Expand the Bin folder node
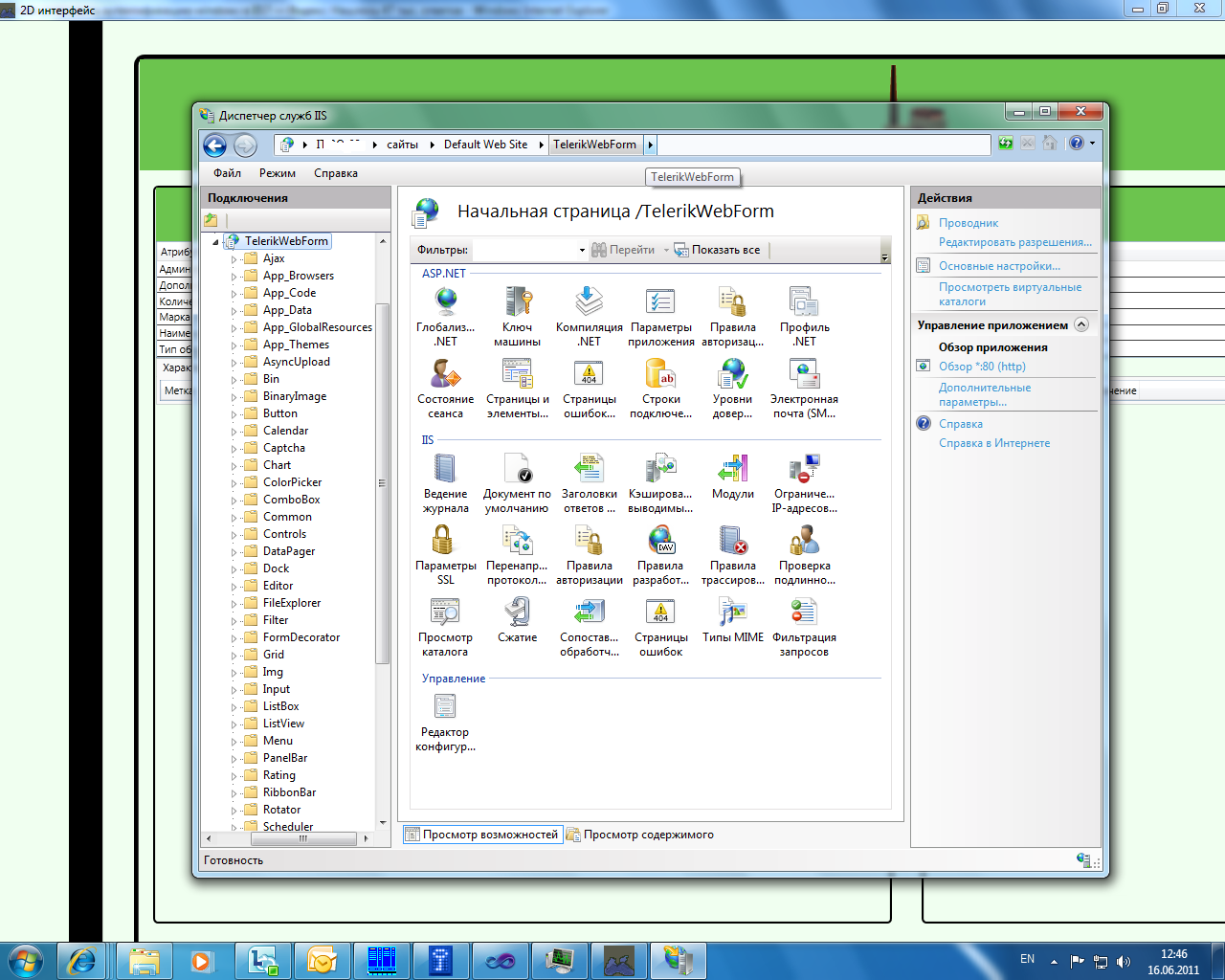 [234, 379]
